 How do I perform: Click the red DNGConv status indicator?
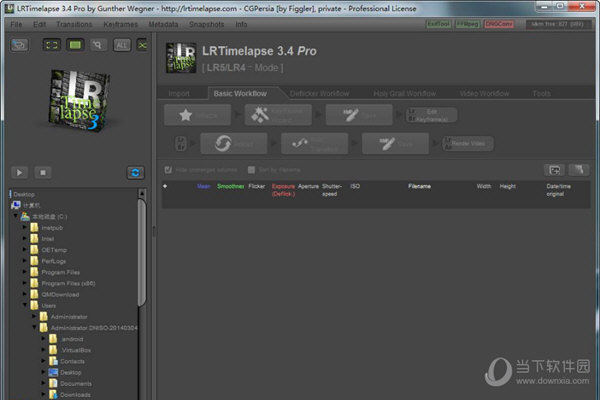(499, 24)
